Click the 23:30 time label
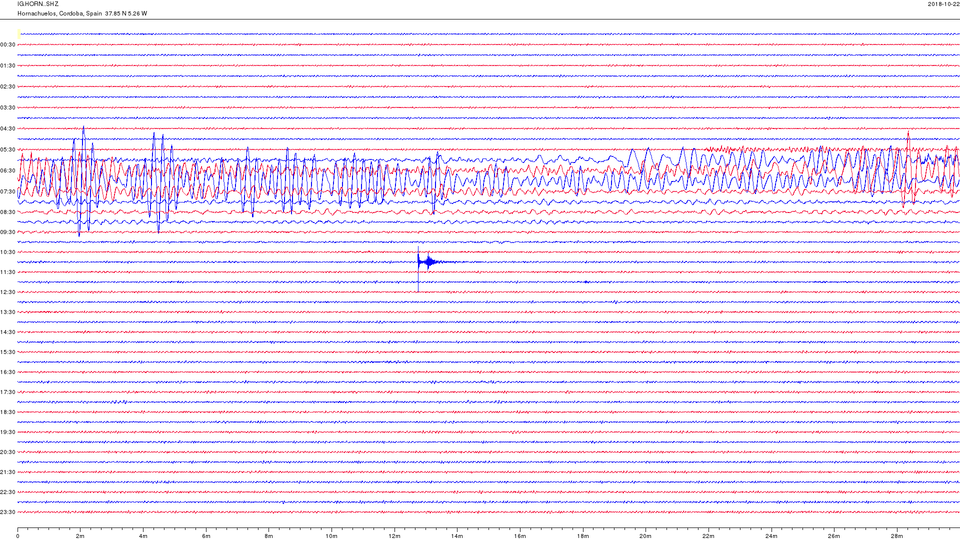 (x=8, y=512)
